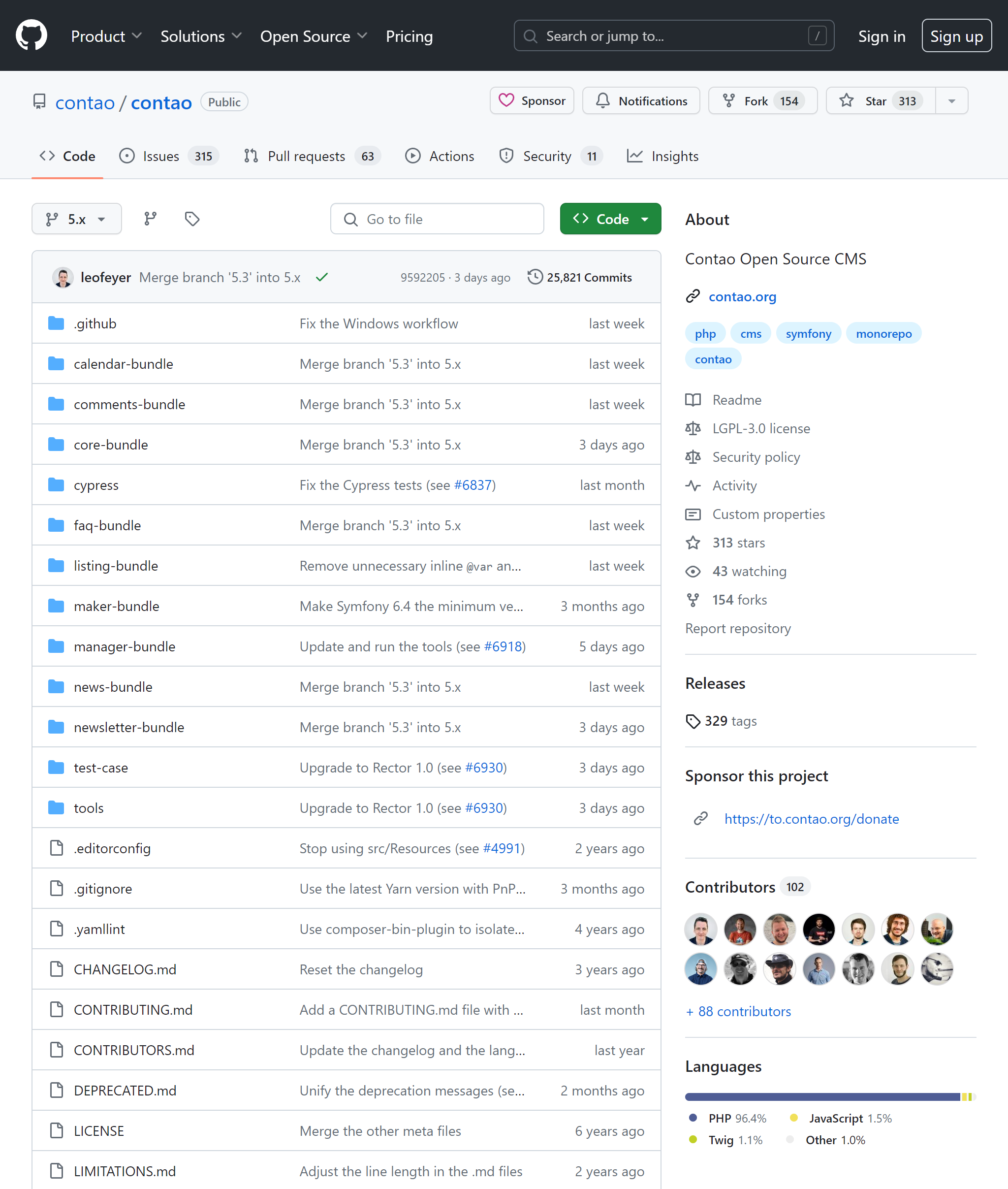Focus the Search or jump to field
The image size is (1008, 1189).
pyautogui.click(x=674, y=36)
